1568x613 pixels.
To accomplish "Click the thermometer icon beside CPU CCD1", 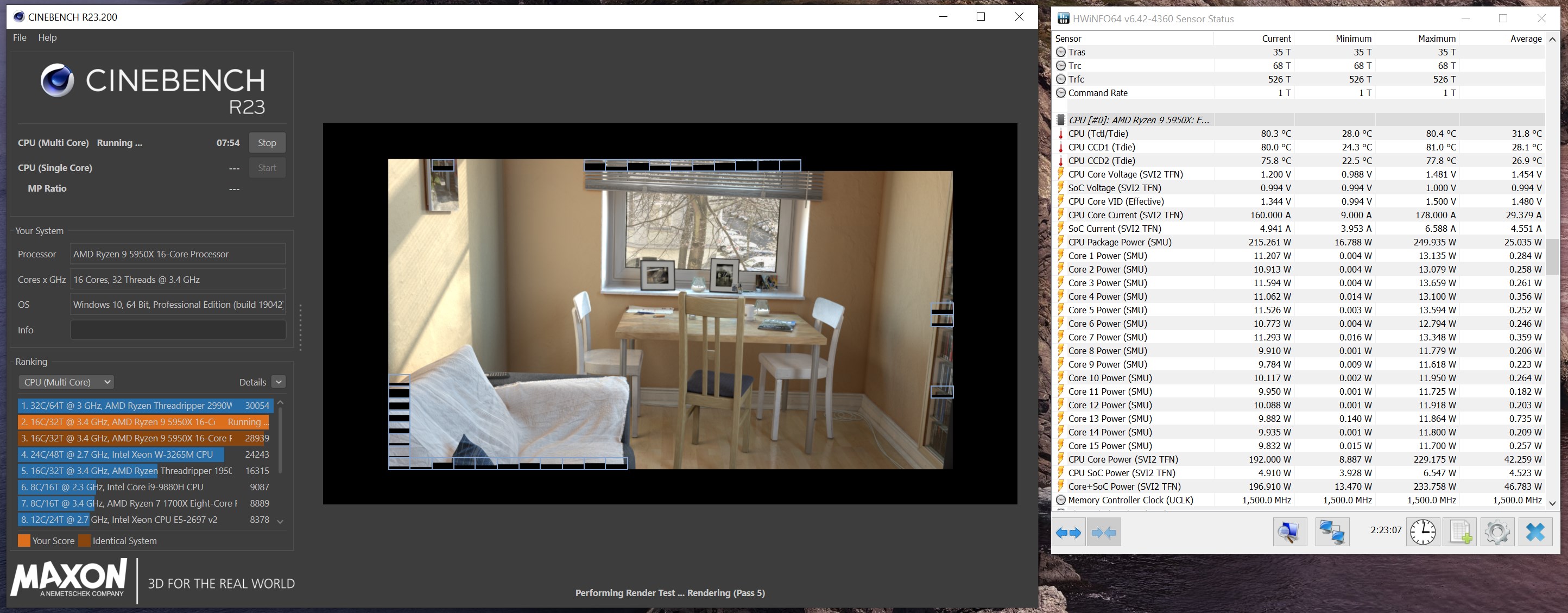I will pos(1061,147).
